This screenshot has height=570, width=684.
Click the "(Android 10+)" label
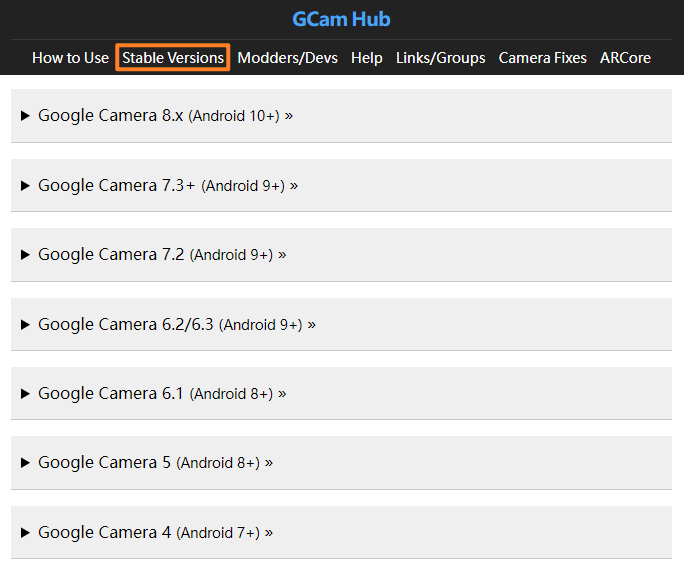click(234, 116)
